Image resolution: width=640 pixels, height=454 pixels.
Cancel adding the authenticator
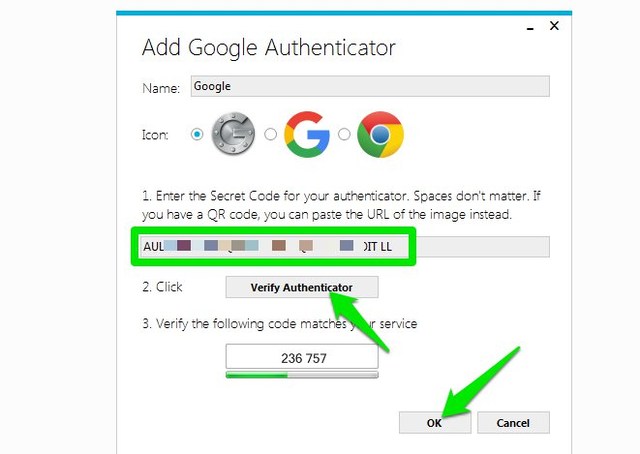tap(513, 423)
